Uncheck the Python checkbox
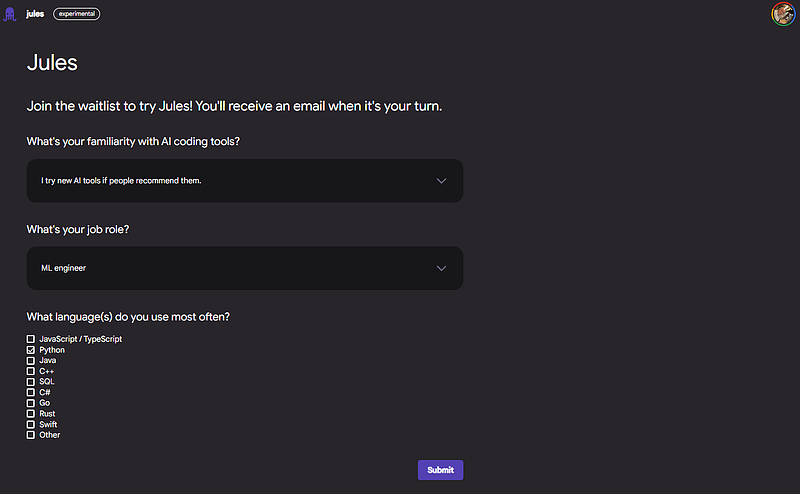This screenshot has height=494, width=800. click(x=31, y=350)
